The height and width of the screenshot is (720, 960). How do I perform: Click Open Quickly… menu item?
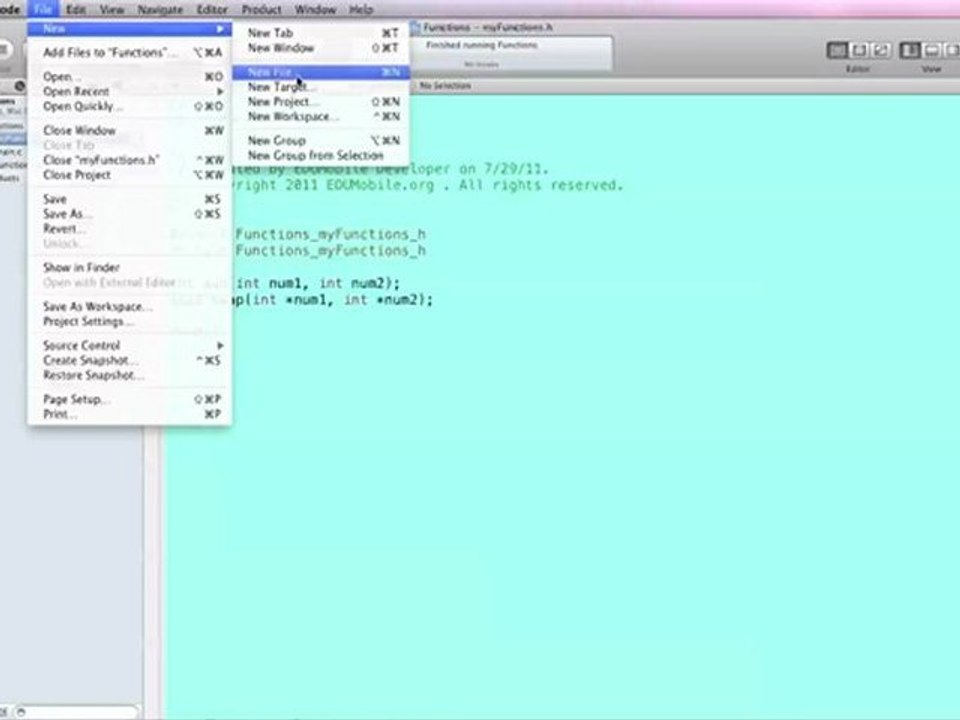pos(130,106)
